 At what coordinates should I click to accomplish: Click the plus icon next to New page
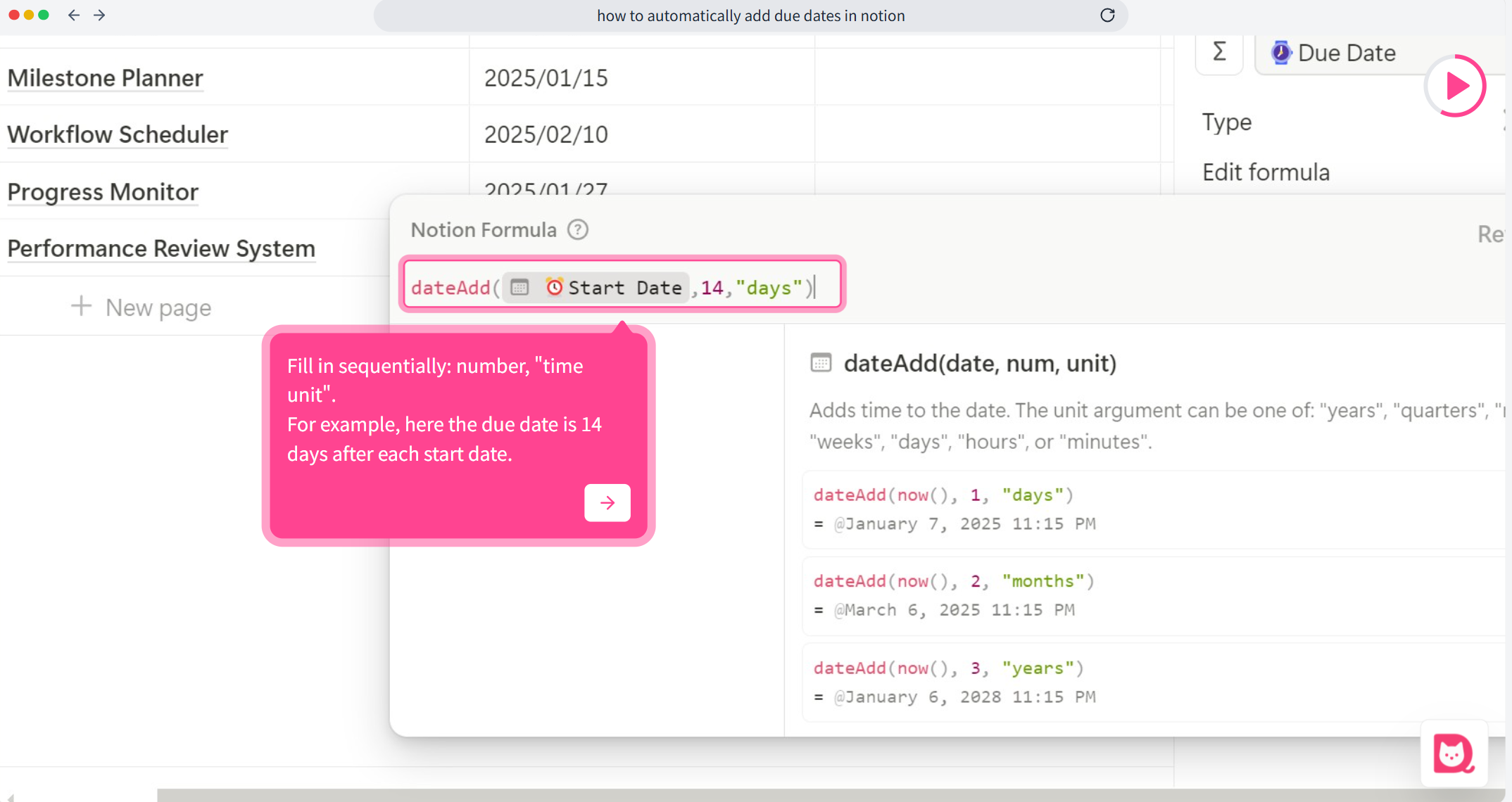[x=81, y=306]
